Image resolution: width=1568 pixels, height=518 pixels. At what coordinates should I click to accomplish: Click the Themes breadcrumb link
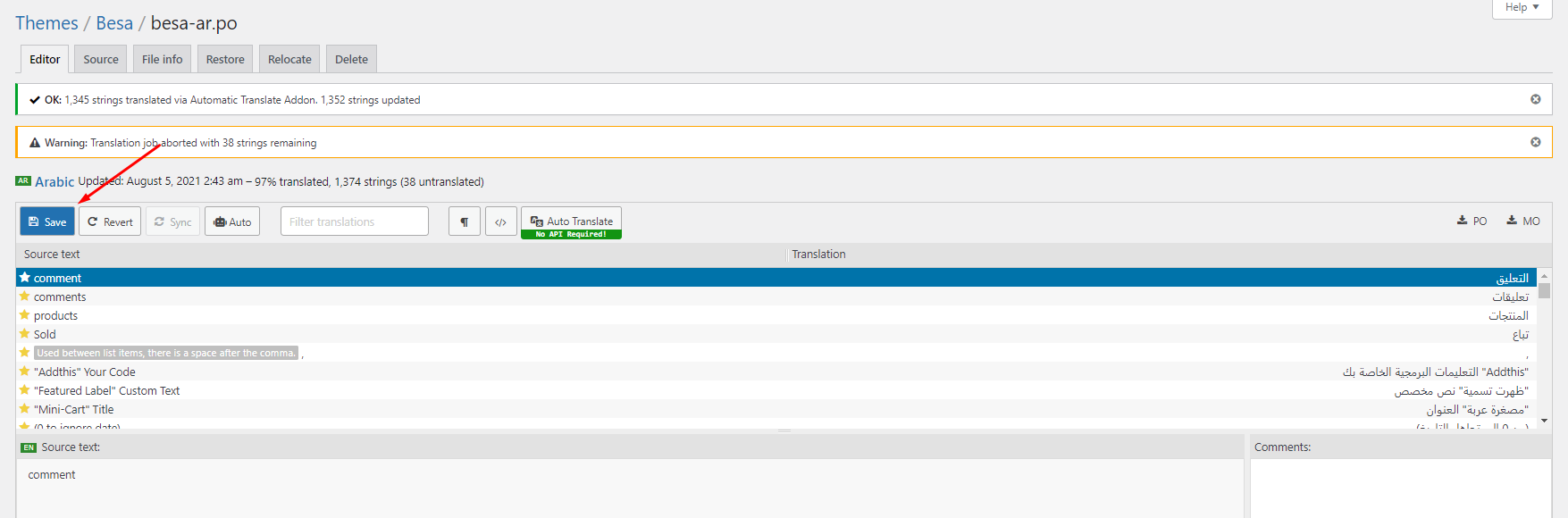point(46,23)
